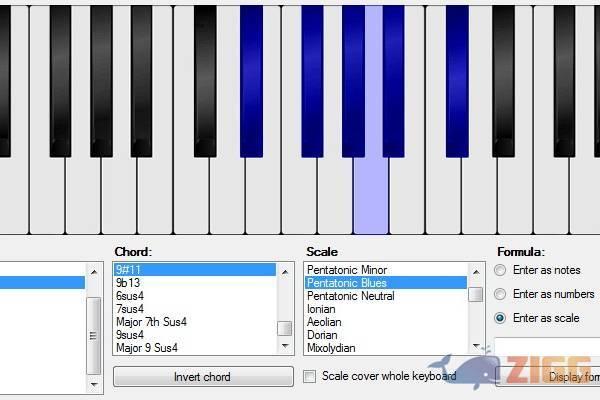Choose 6sus4 in the Chord list
Screen dimensions: 600x400
[194, 296]
